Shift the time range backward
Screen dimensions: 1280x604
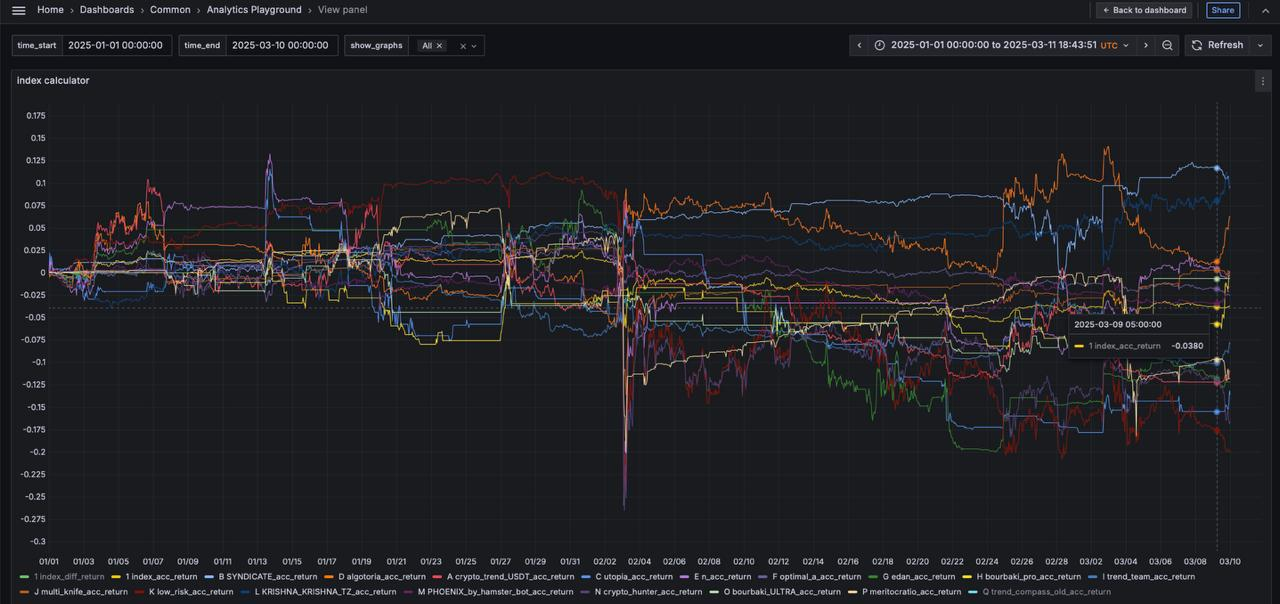point(859,45)
